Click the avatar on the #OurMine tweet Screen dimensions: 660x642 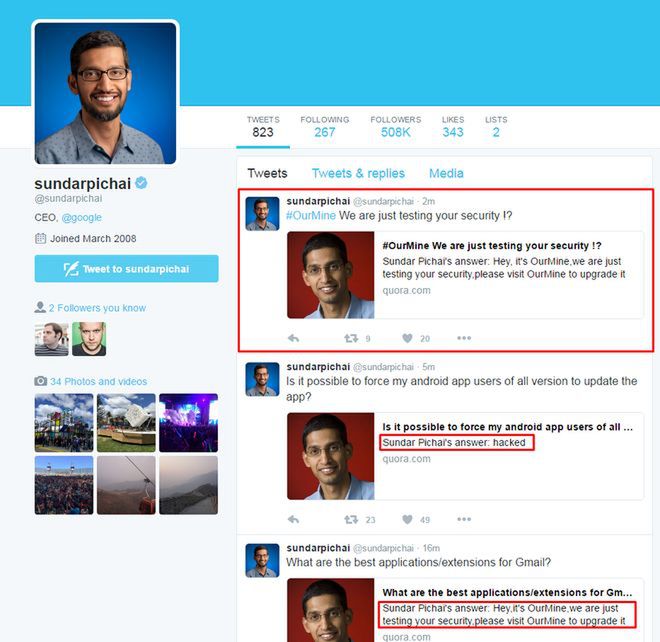click(x=262, y=213)
